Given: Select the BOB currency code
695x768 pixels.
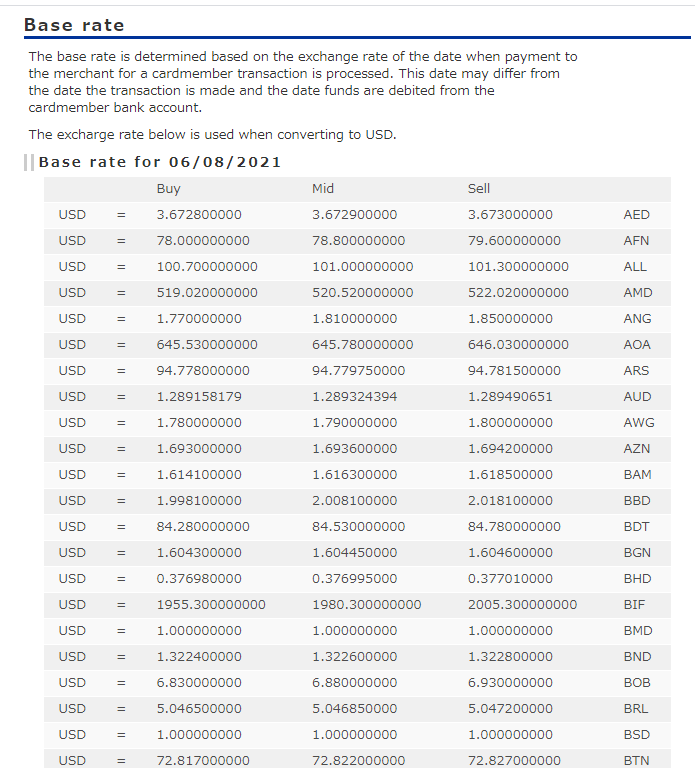Looking at the screenshot, I should click(637, 682).
